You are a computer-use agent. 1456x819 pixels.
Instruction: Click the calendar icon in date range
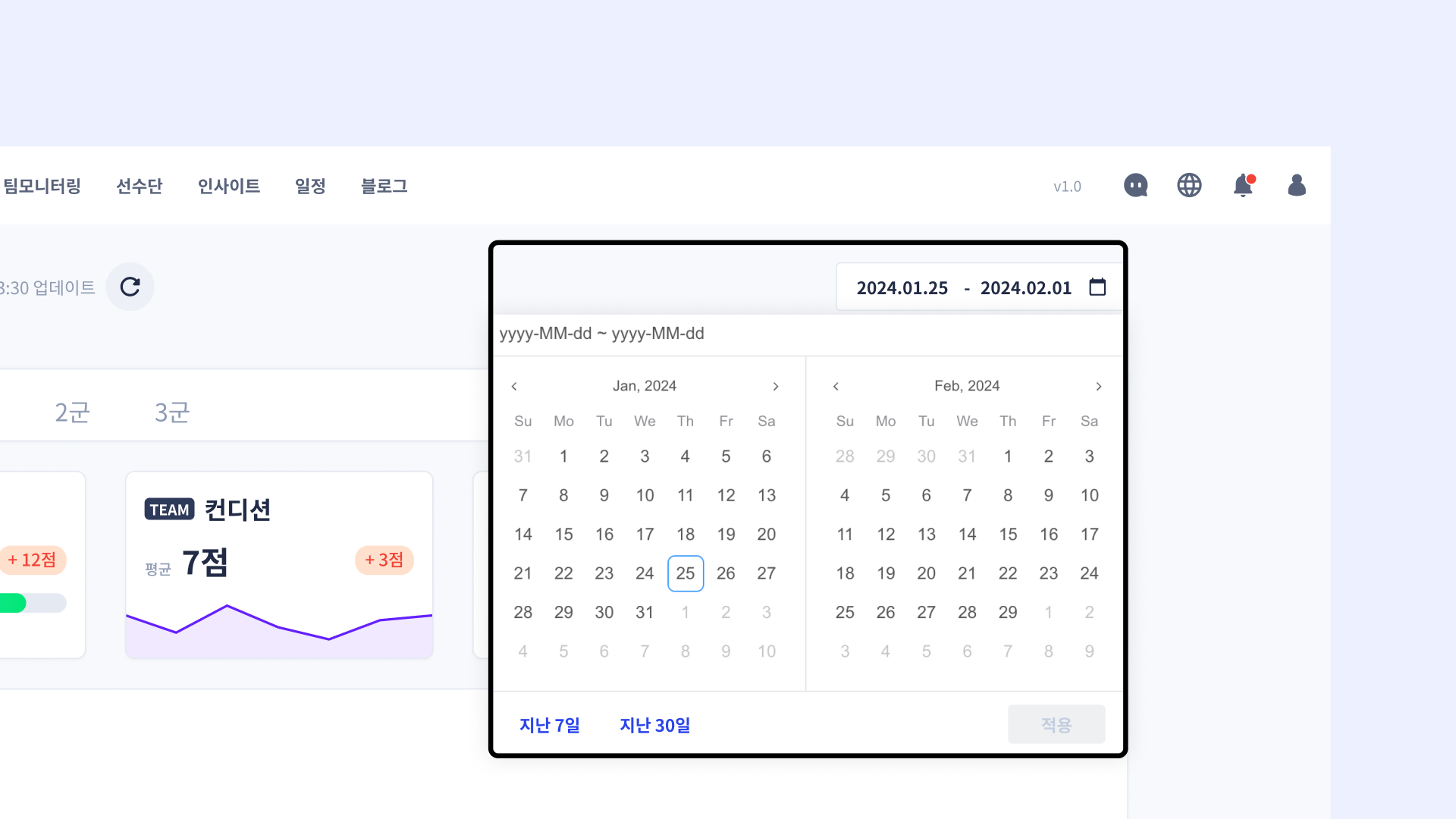(1097, 287)
